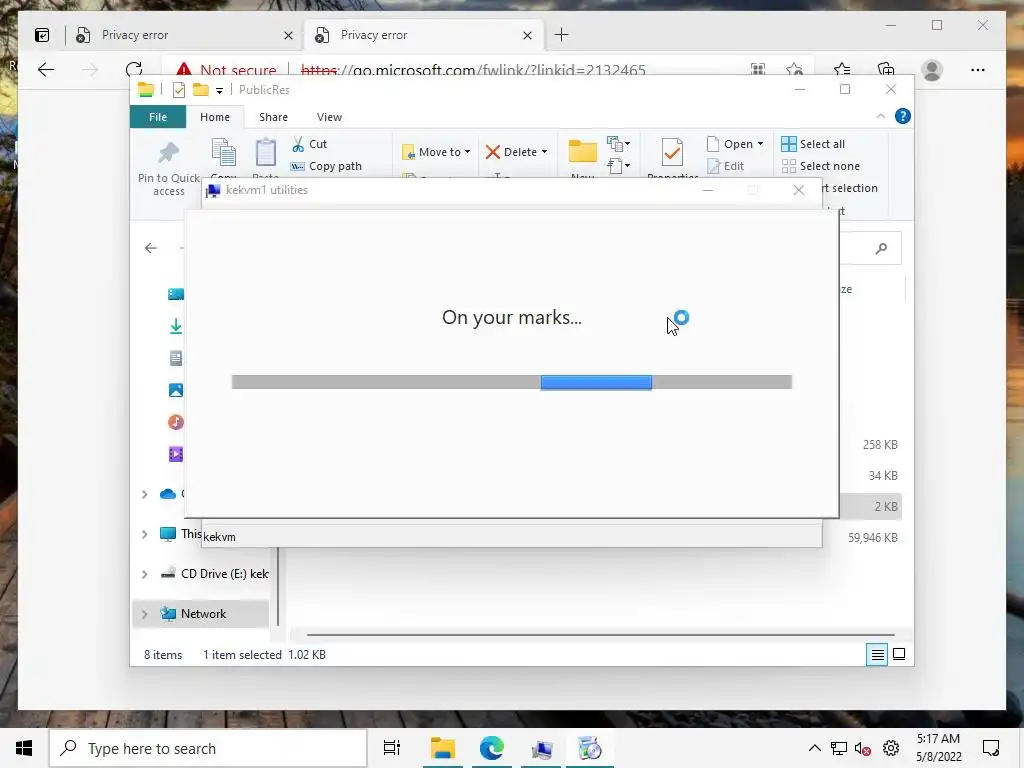This screenshot has height=768, width=1024.
Task: Click the Edge profile avatar
Action: click(932, 70)
